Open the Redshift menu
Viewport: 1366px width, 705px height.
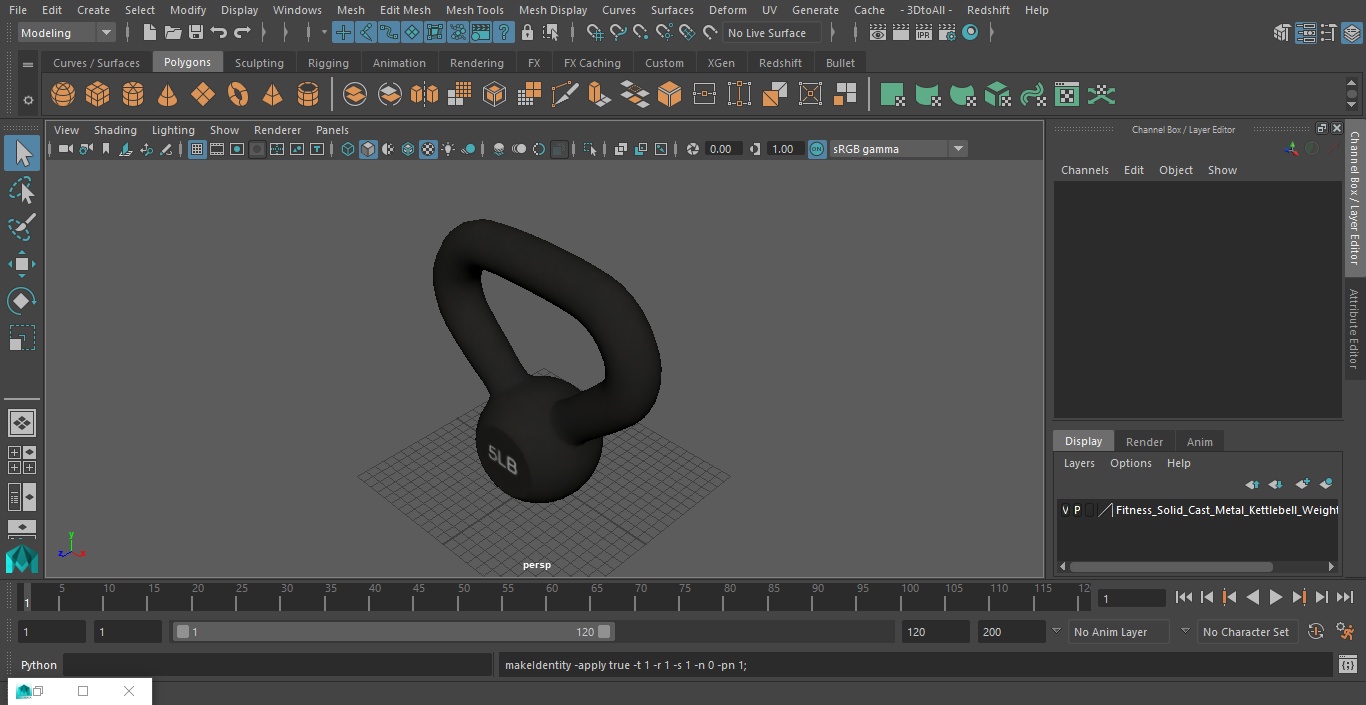[x=988, y=10]
